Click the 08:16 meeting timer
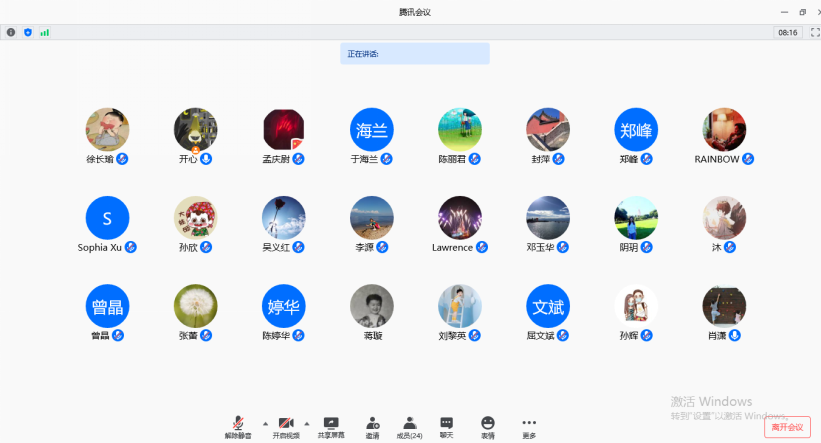This screenshot has width=821, height=443. coord(787,32)
